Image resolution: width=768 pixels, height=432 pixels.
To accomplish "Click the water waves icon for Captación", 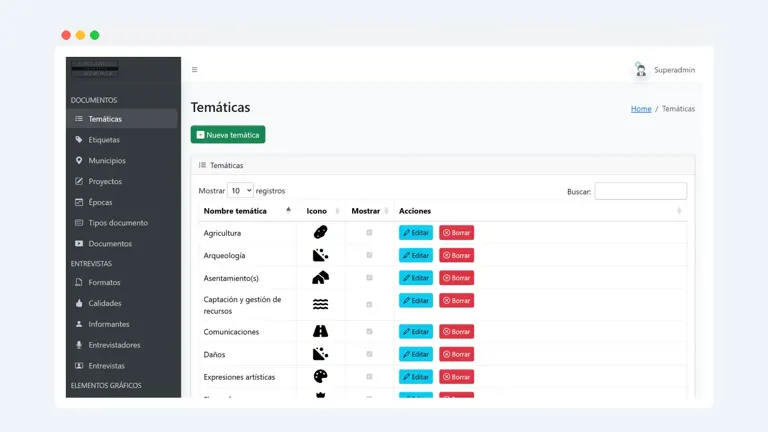I will tap(320, 304).
